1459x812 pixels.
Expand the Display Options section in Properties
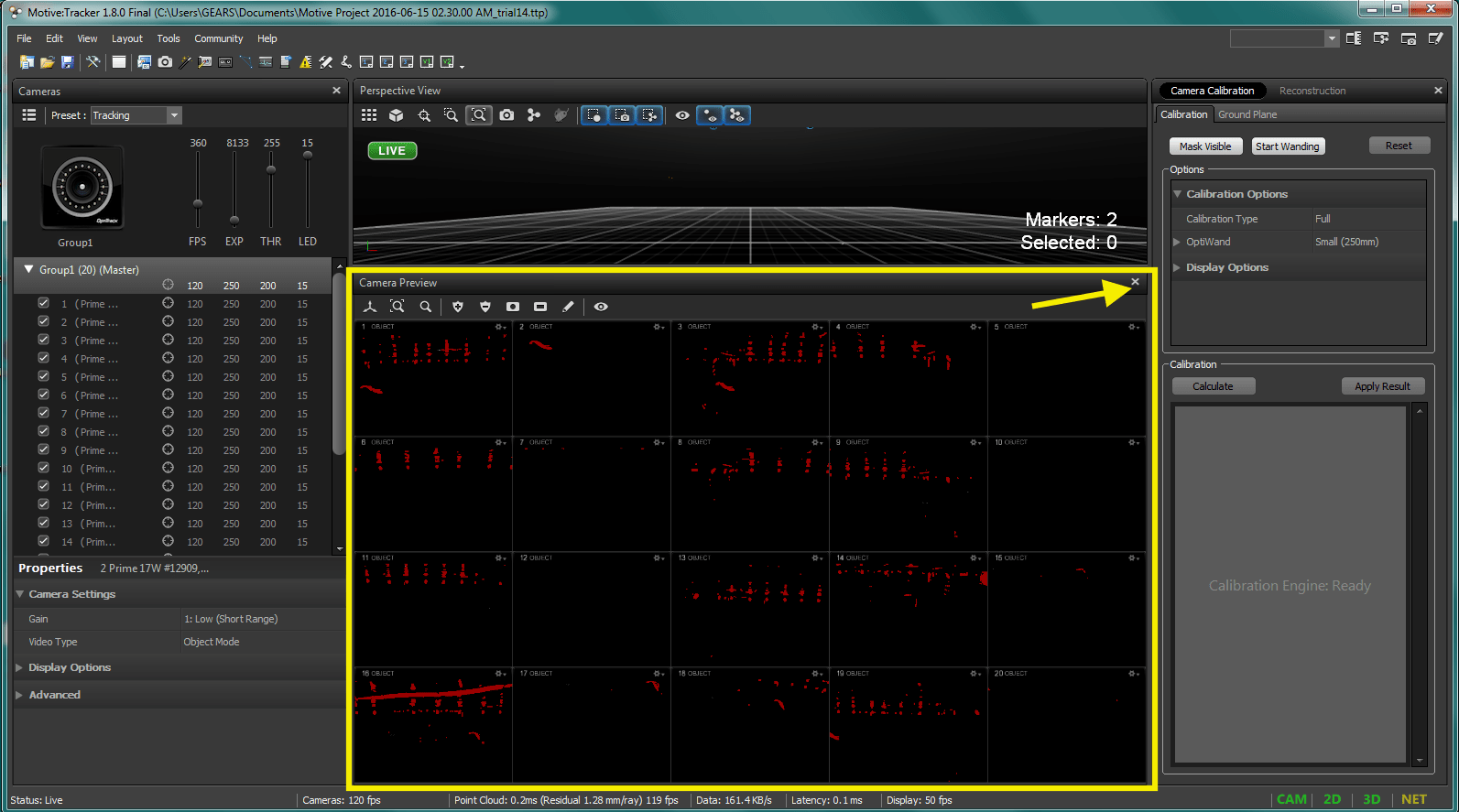click(x=19, y=667)
